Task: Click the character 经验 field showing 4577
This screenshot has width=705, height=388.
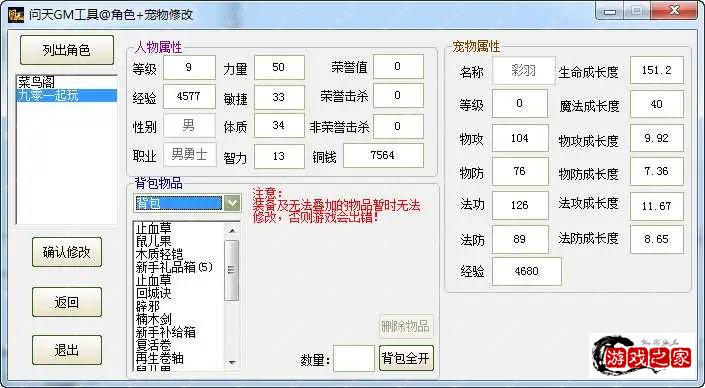Action: pos(189,97)
